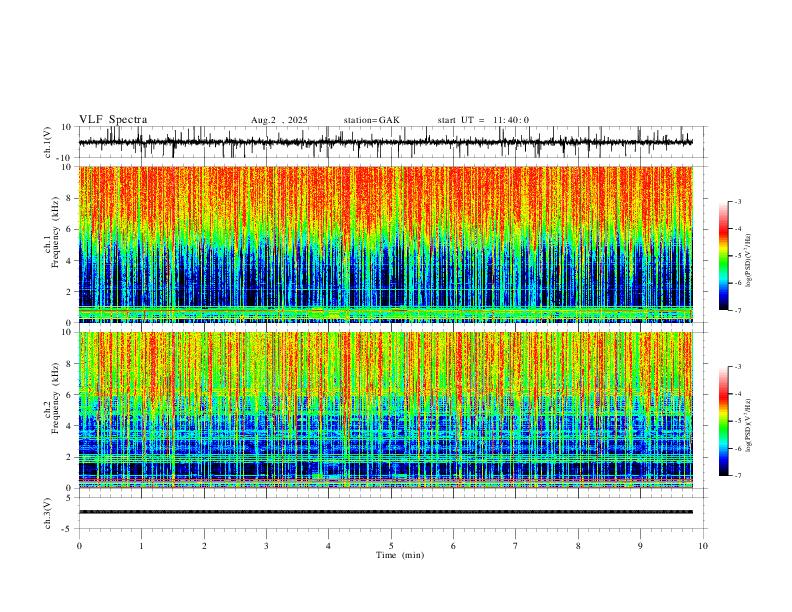Click the "Time (min)" axis label
Image resolution: width=792 pixels, height=612 pixels.
point(400,555)
